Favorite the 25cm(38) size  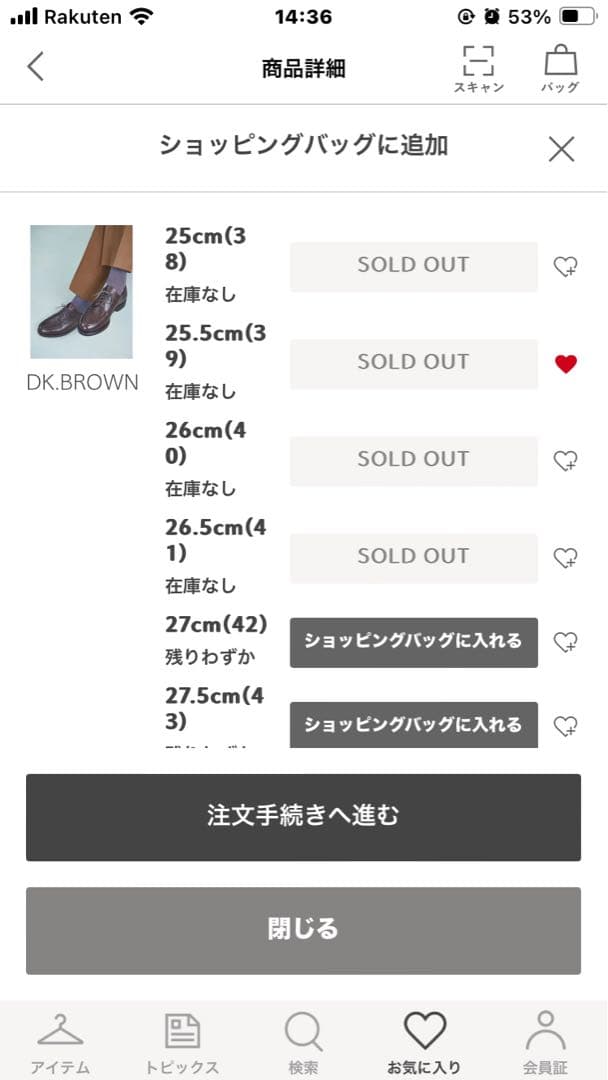pos(566,267)
